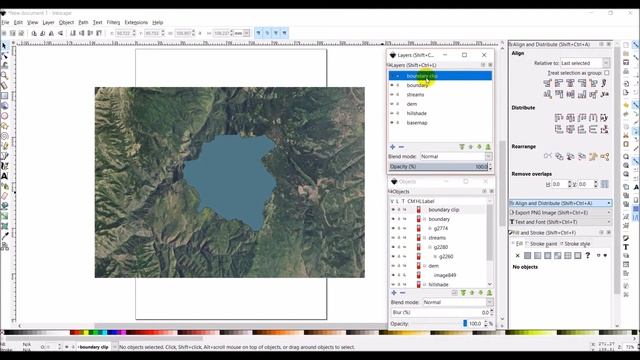Choose the unknown paint question mark icon
Viewport: 640px width, 360px height.
pyautogui.click(x=587, y=256)
